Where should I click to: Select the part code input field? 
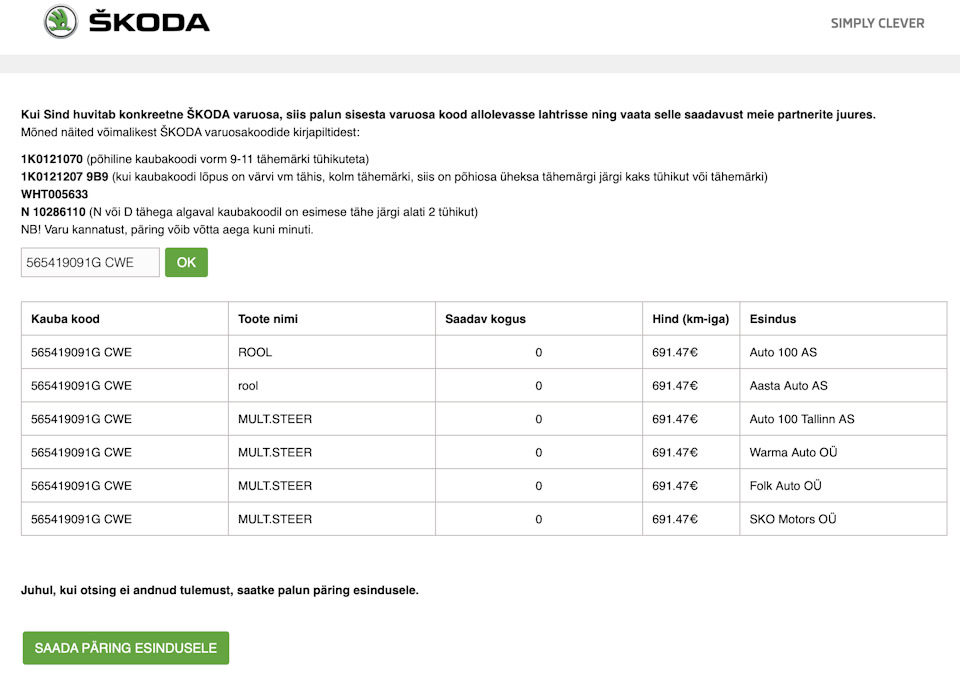90,262
